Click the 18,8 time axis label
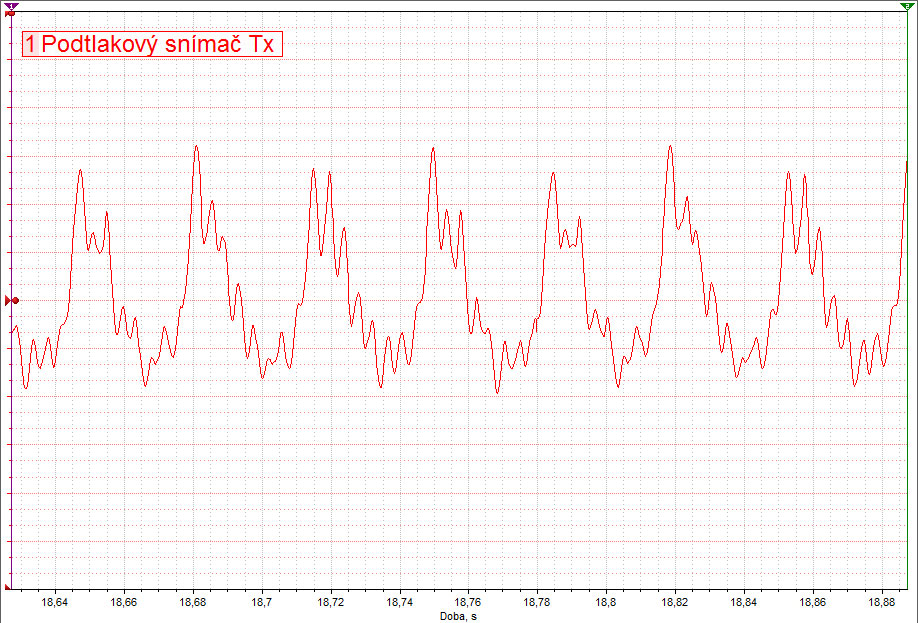 (x=606, y=603)
